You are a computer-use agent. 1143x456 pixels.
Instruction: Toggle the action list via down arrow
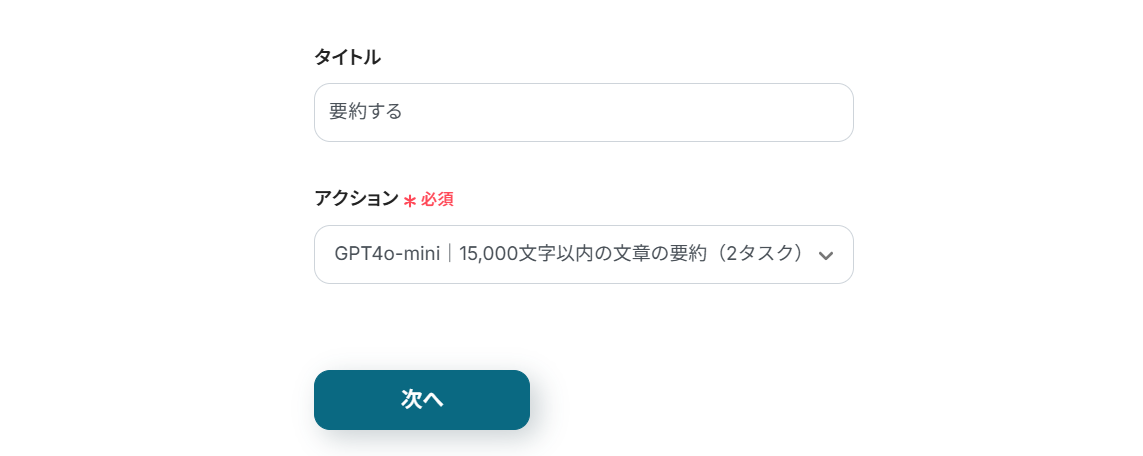click(826, 255)
